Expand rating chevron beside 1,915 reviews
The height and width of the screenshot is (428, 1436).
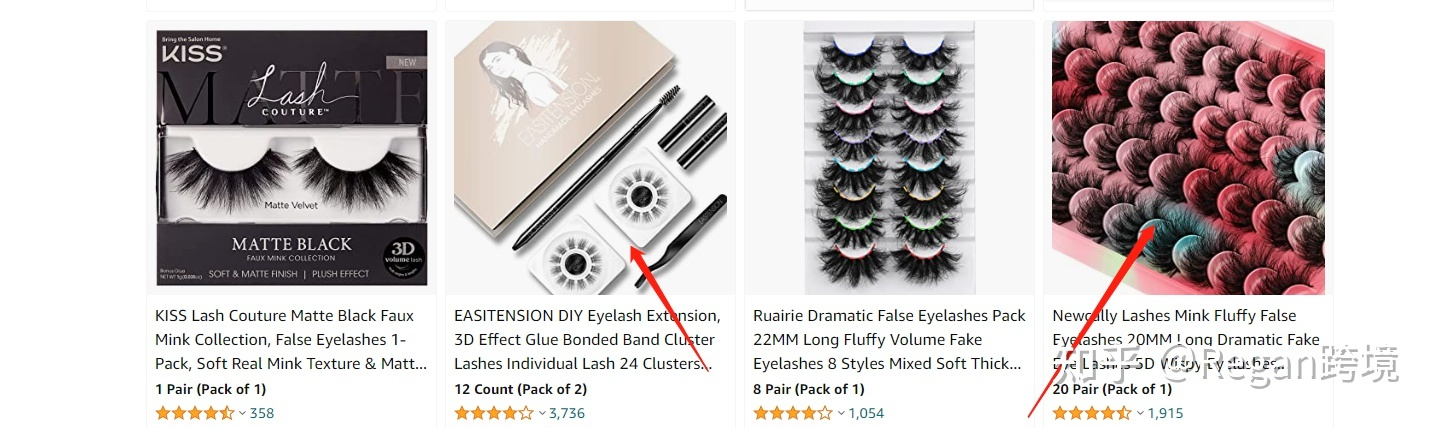pyautogui.click(x=1140, y=413)
